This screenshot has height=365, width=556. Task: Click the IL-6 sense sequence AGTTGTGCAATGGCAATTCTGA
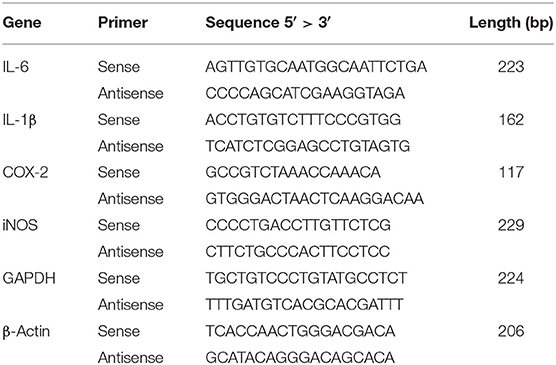pyautogui.click(x=316, y=67)
